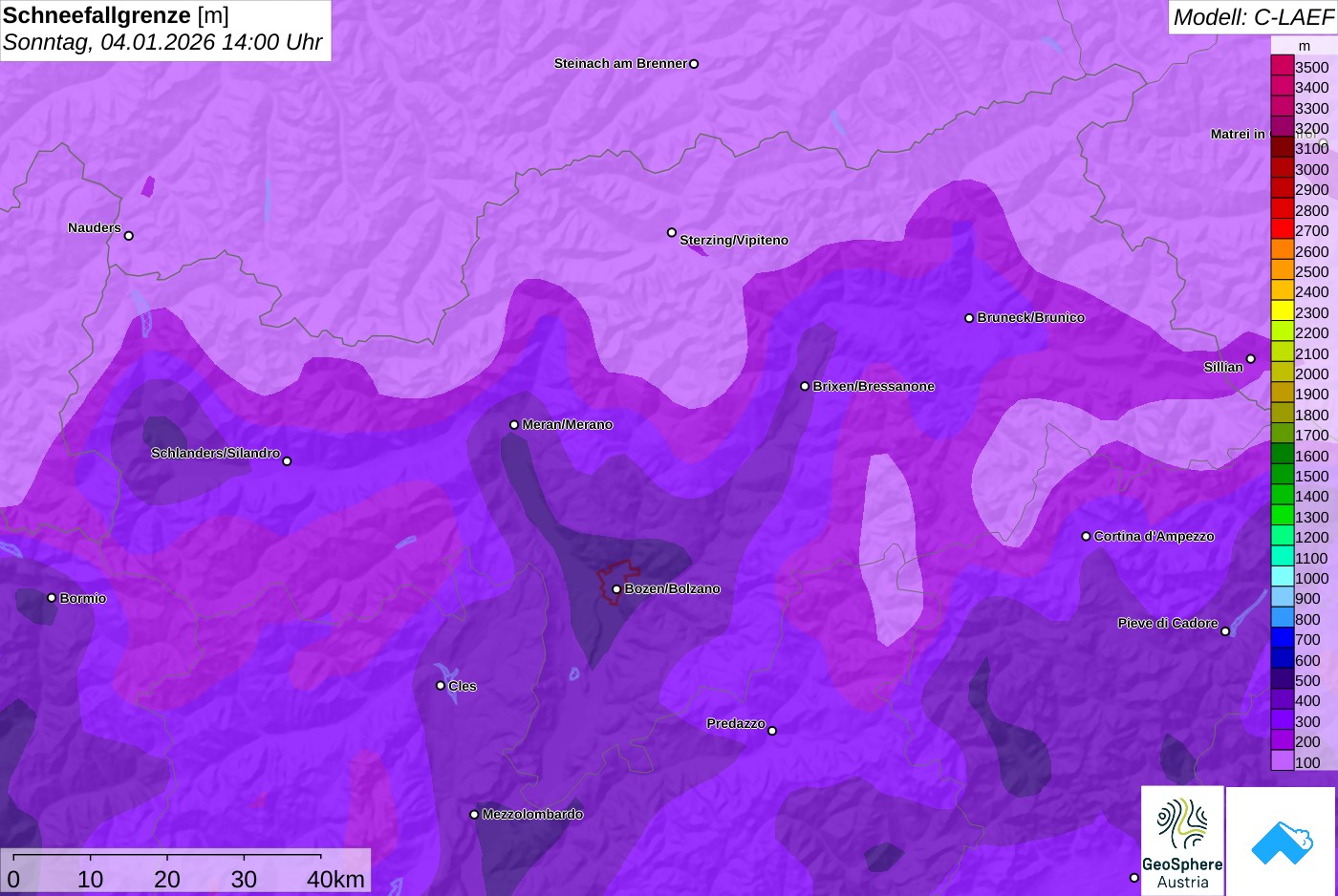This screenshot has width=1338, height=896.
Task: Select the Sterzing/Vipiteno city marker
Action: click(x=672, y=233)
